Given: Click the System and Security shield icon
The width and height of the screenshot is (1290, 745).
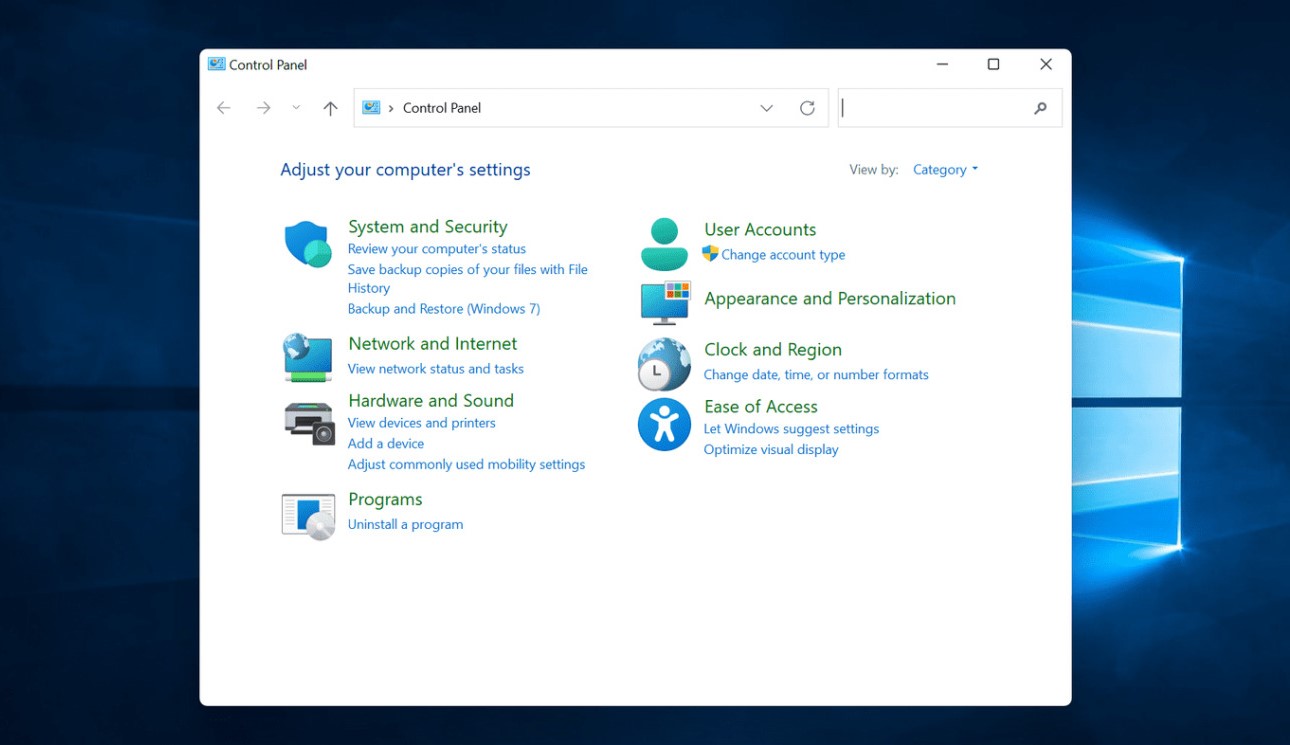Looking at the screenshot, I should point(308,244).
